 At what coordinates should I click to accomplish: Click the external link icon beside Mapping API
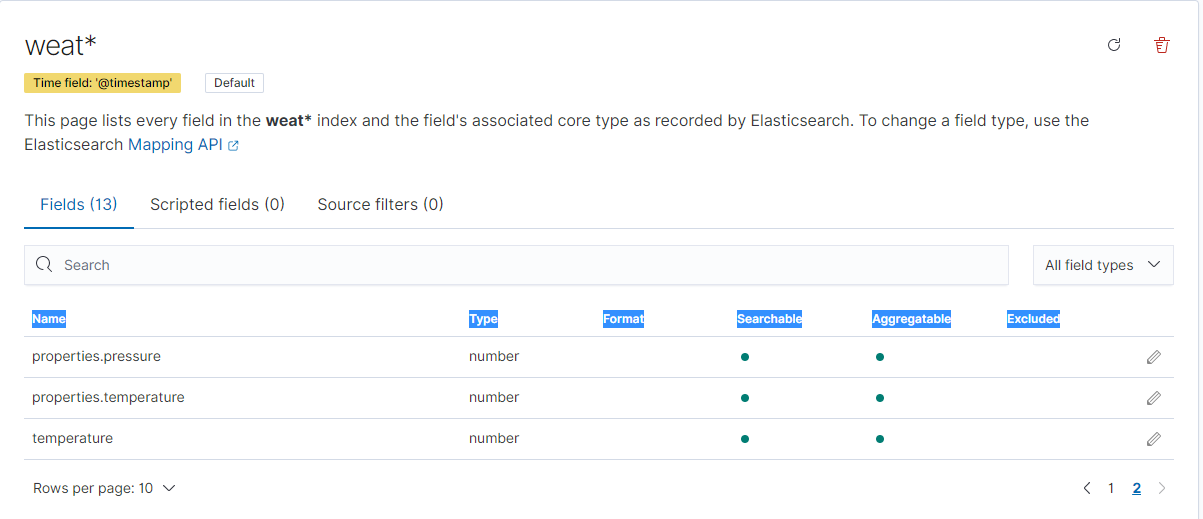(x=233, y=146)
